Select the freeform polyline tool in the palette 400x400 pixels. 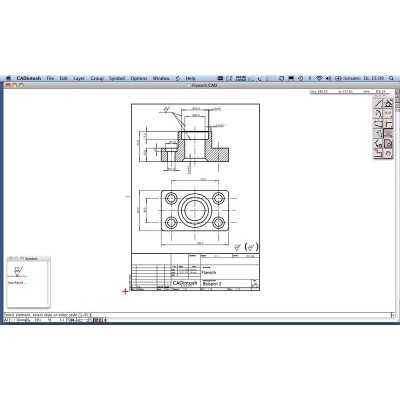tap(378, 134)
